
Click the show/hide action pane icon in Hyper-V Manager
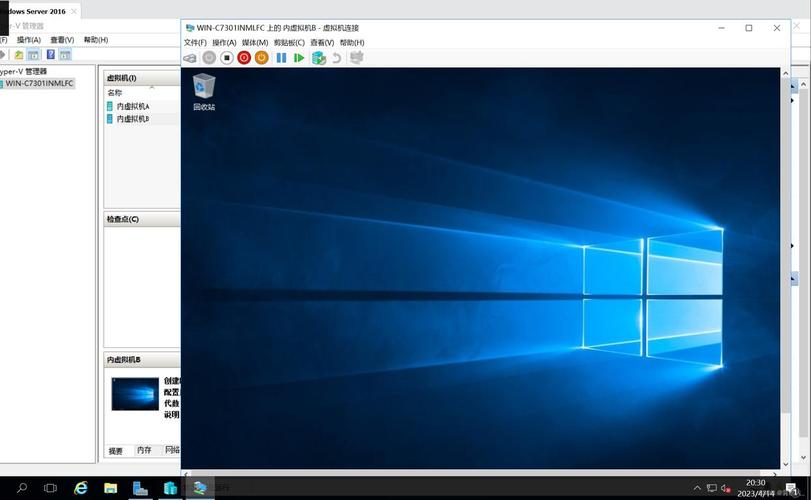[65, 54]
